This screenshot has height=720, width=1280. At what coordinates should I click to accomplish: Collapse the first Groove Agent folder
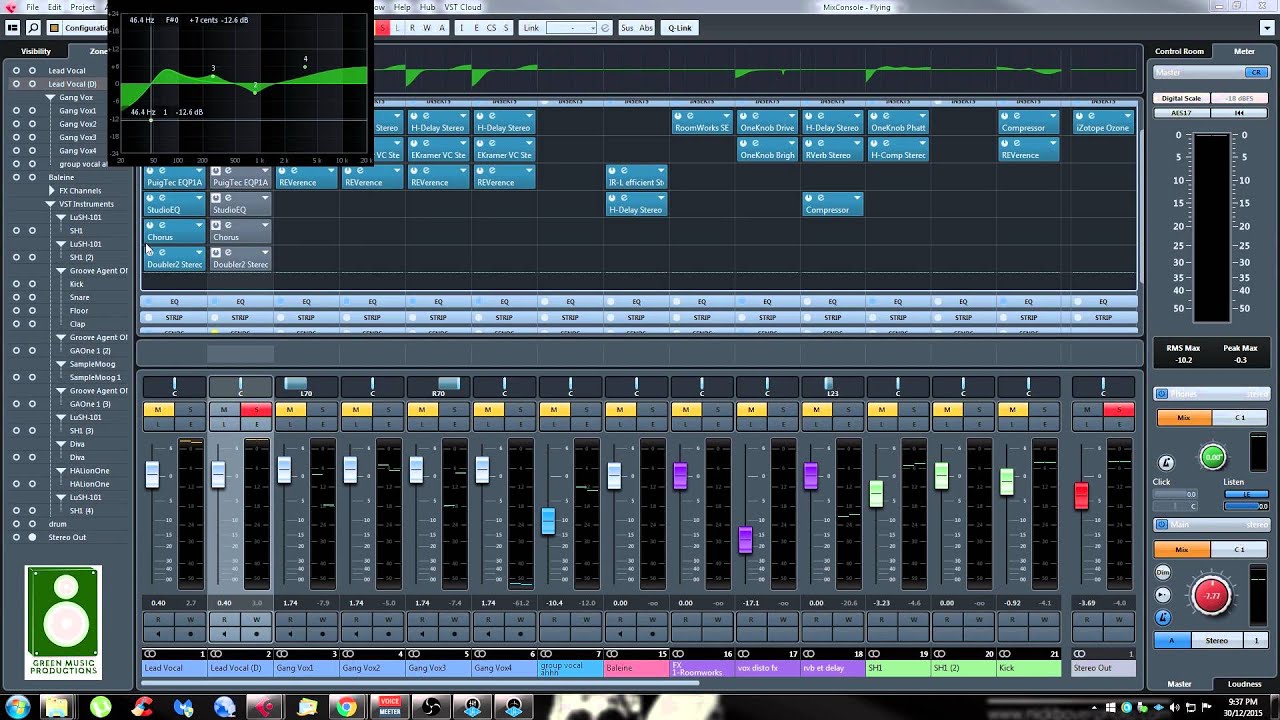(x=61, y=271)
